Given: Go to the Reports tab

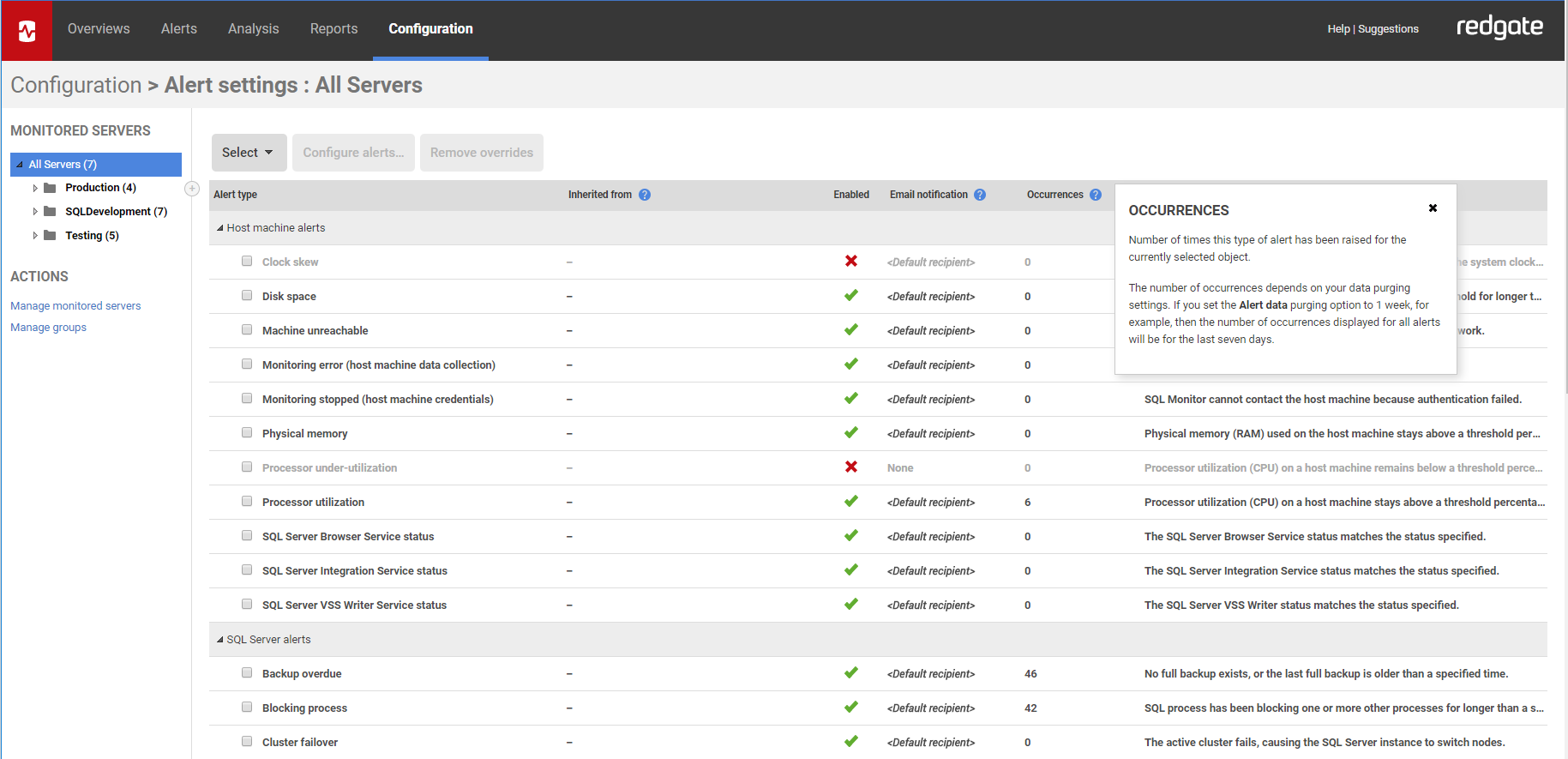Looking at the screenshot, I should tap(333, 29).
